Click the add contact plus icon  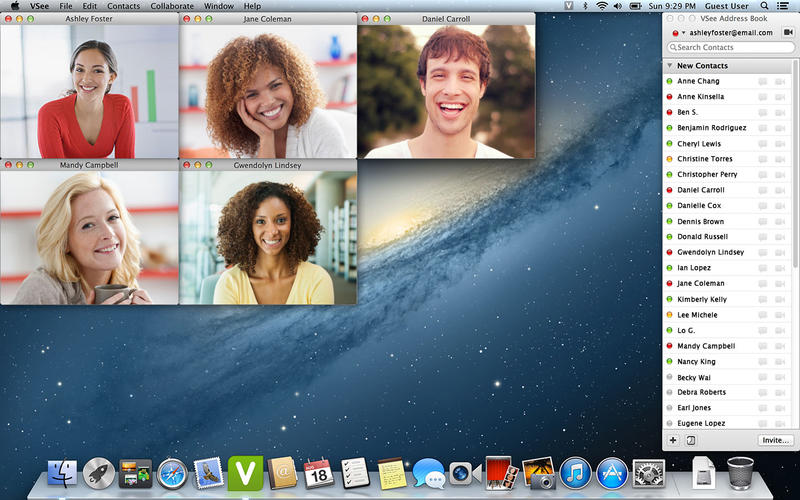click(673, 440)
